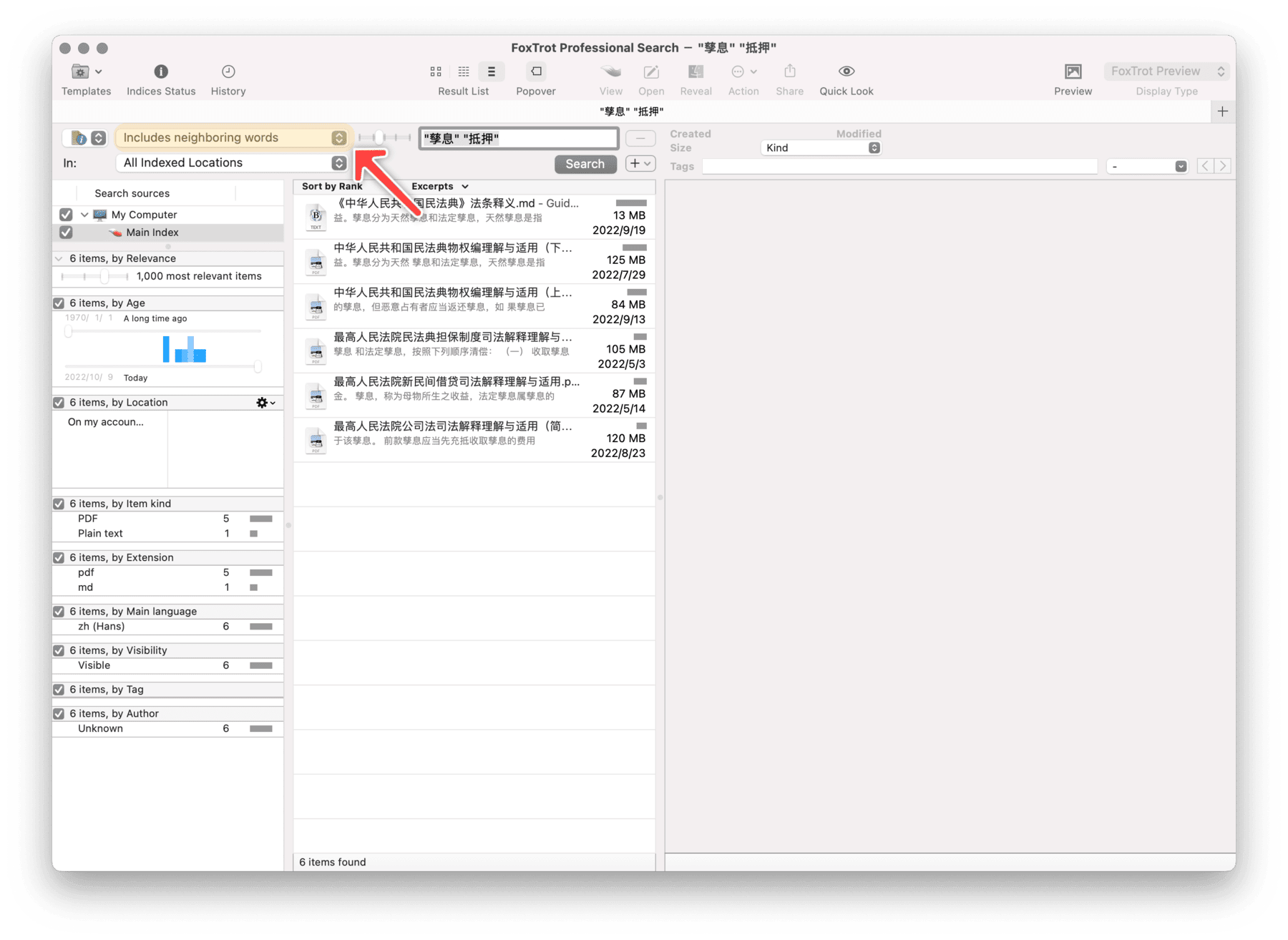
Task: Select result 最高人民法院新民间借贷司法解释理解与适用
Action: tap(474, 395)
